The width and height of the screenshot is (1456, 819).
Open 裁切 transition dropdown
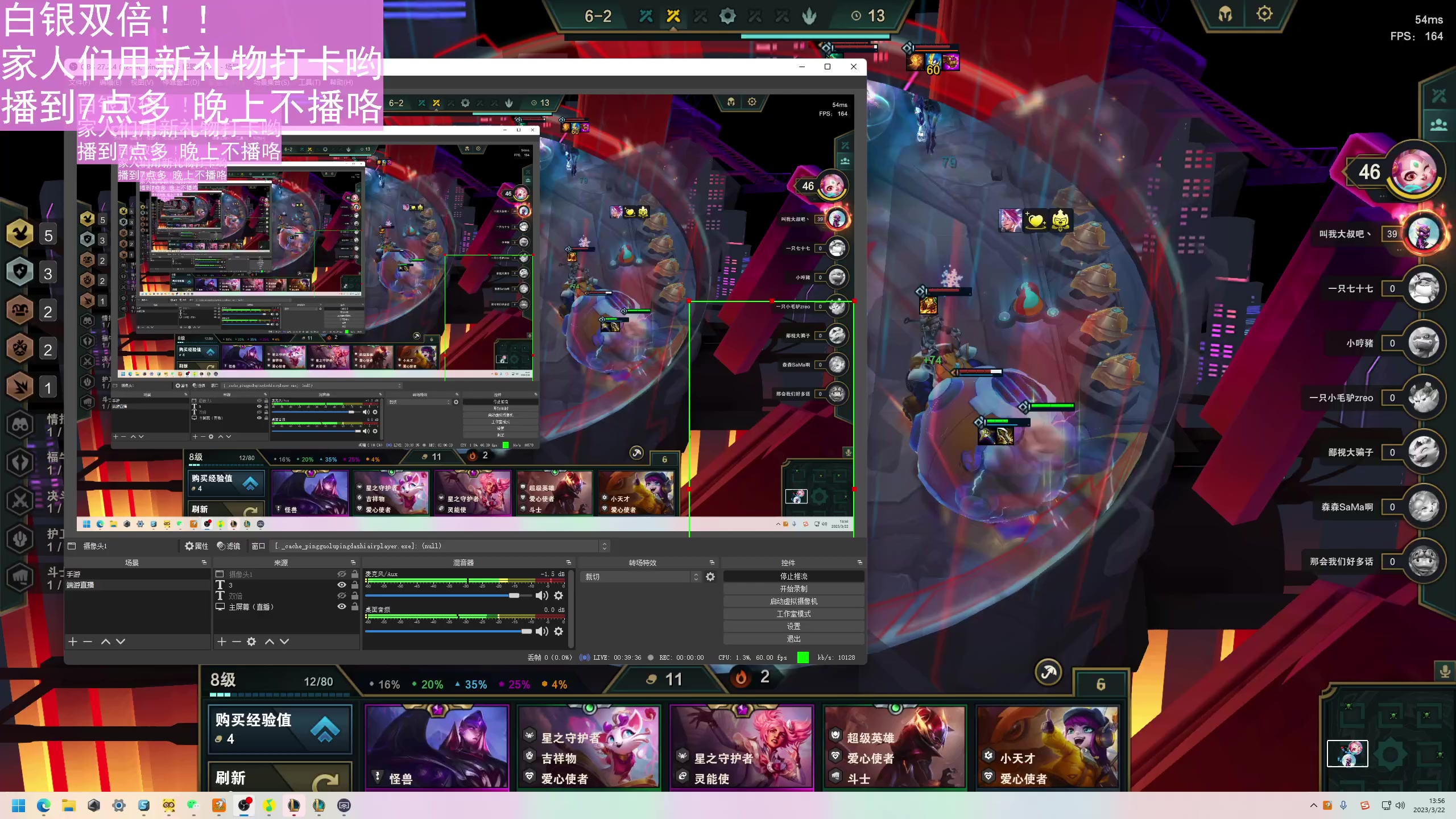tap(642, 577)
